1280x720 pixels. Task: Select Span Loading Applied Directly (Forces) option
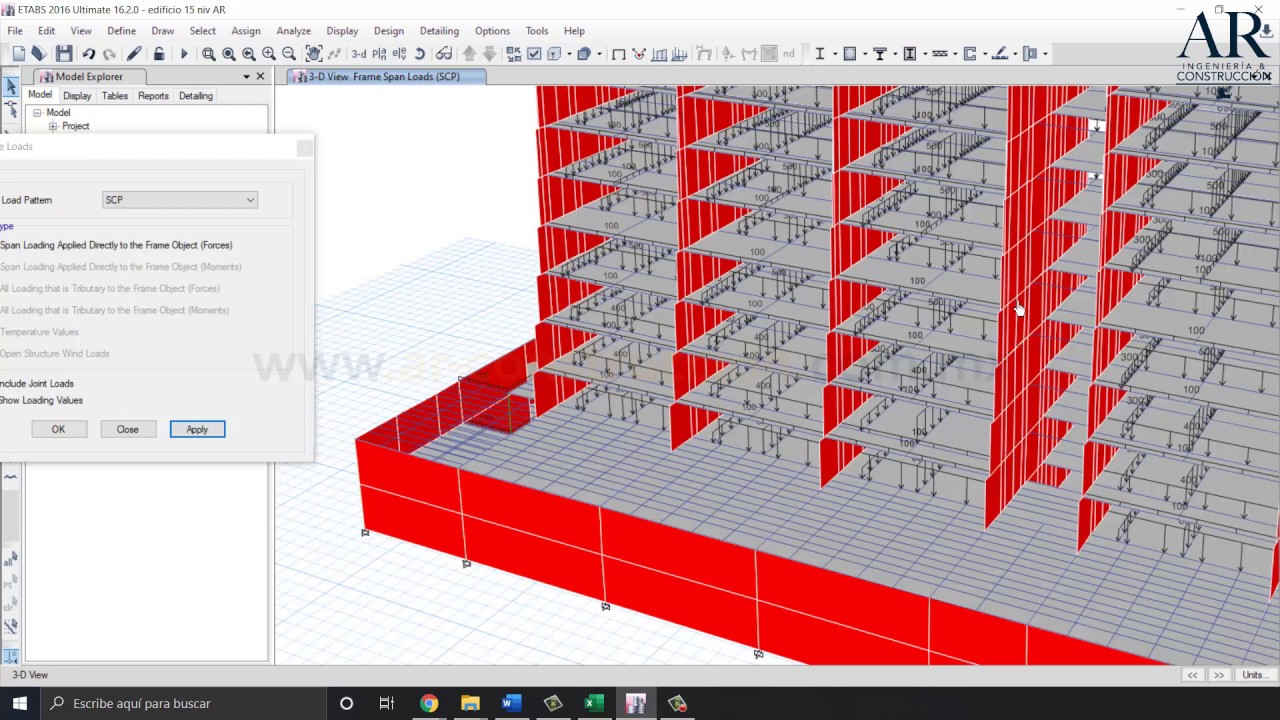pyautogui.click(x=116, y=245)
